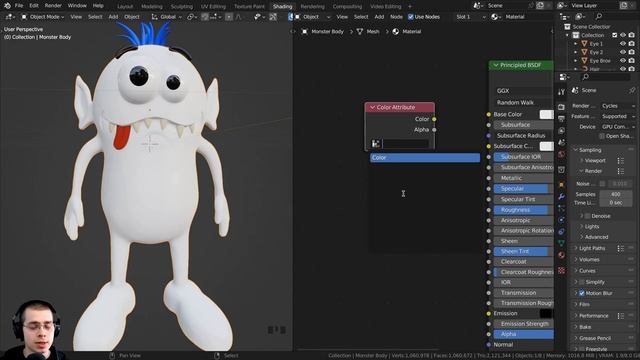
Task: Open viewport Add menu
Action: pos(113,17)
